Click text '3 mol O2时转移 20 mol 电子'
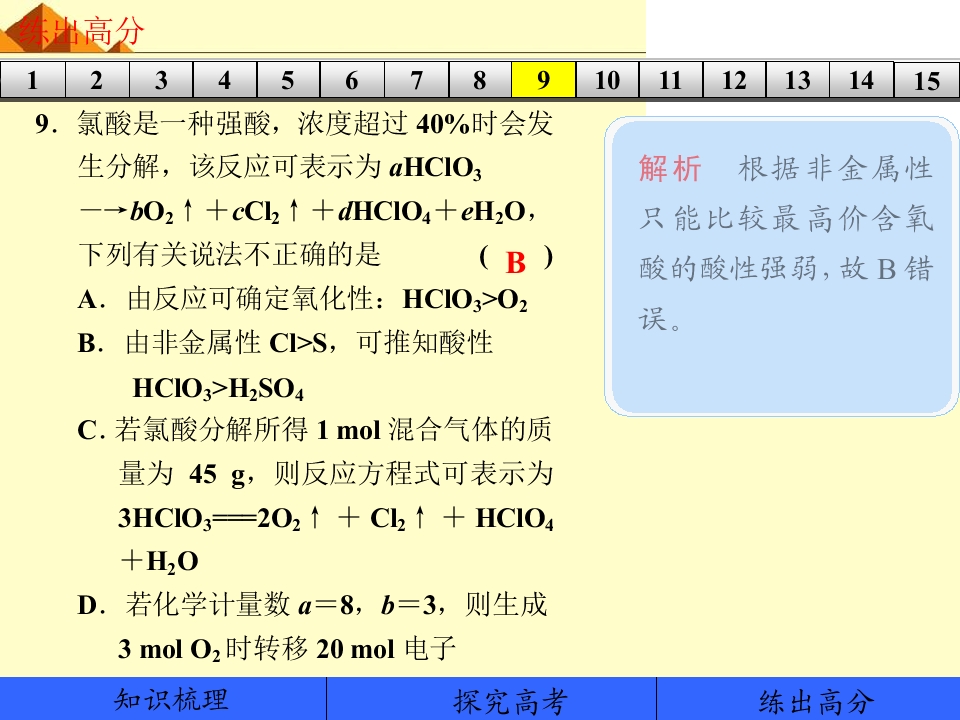The width and height of the screenshot is (960, 720). pyautogui.click(x=287, y=648)
